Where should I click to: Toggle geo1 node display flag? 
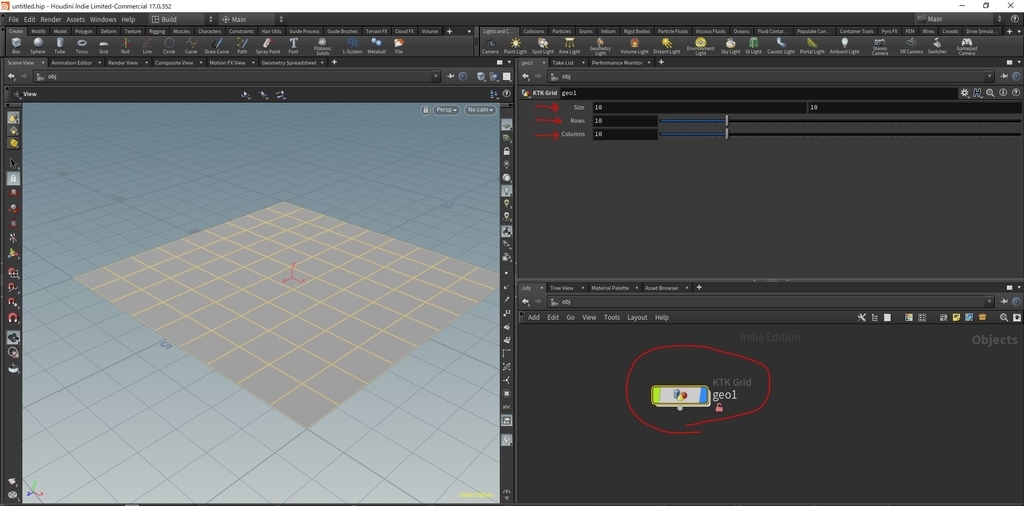703,395
